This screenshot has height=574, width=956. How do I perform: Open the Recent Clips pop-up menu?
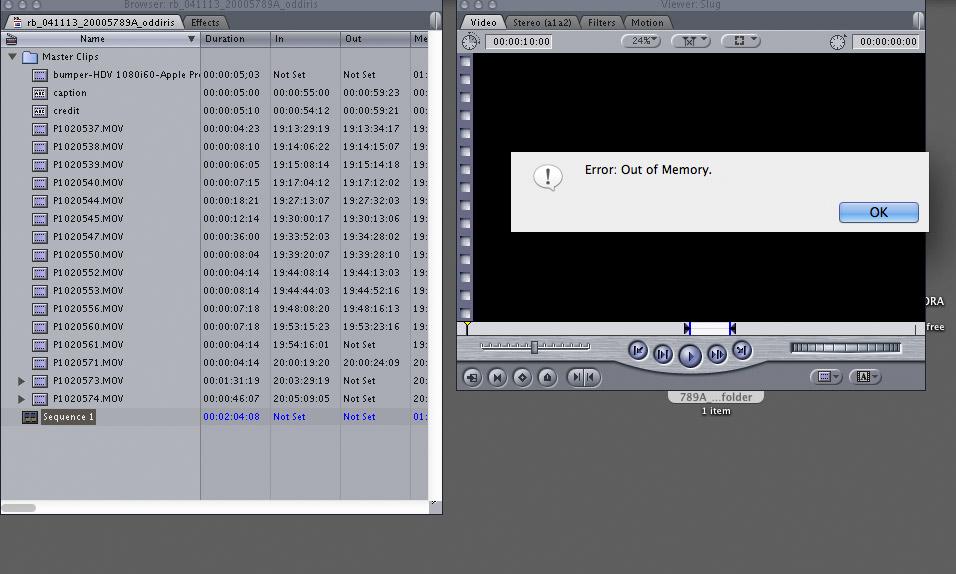(x=826, y=377)
